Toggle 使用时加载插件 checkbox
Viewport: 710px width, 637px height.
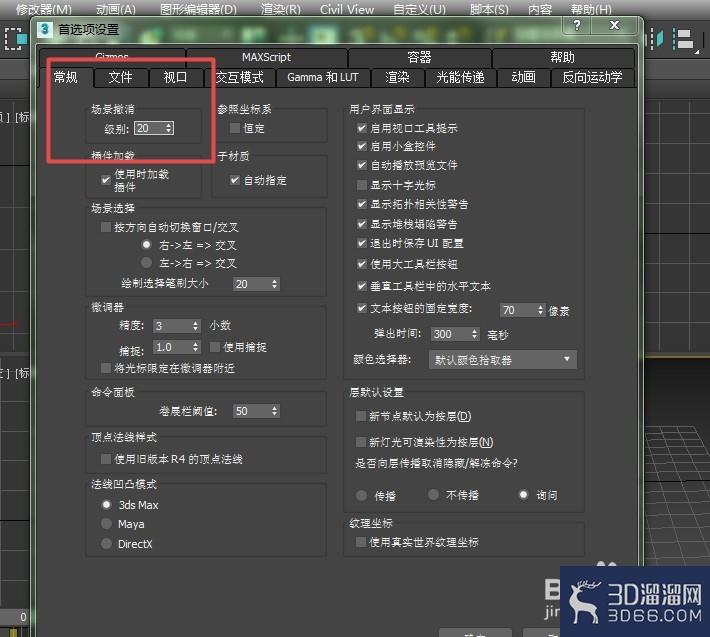pyautogui.click(x=106, y=180)
